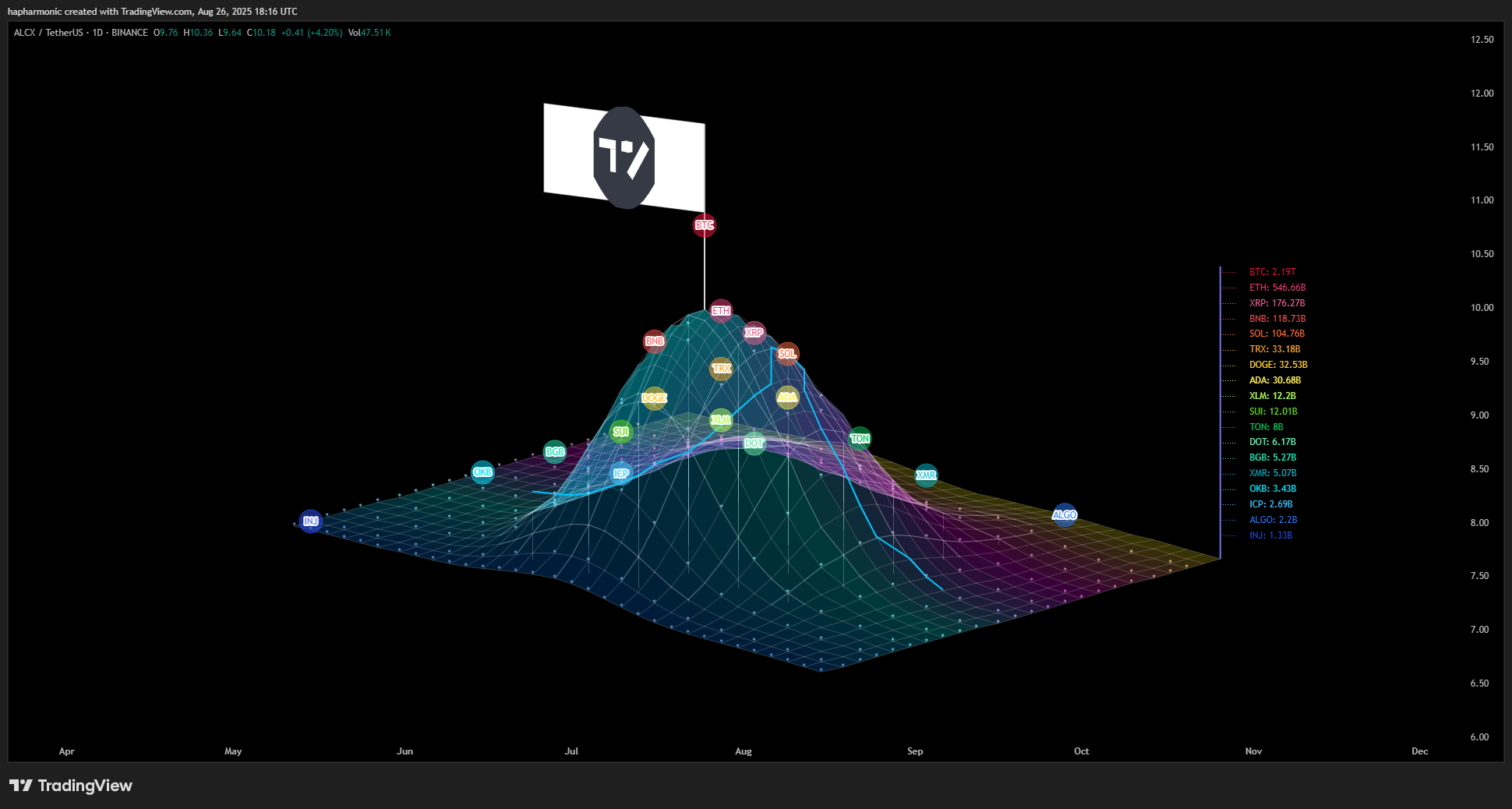Click the DOT coin marker
Screen dimensions: 1512x809
(x=754, y=443)
